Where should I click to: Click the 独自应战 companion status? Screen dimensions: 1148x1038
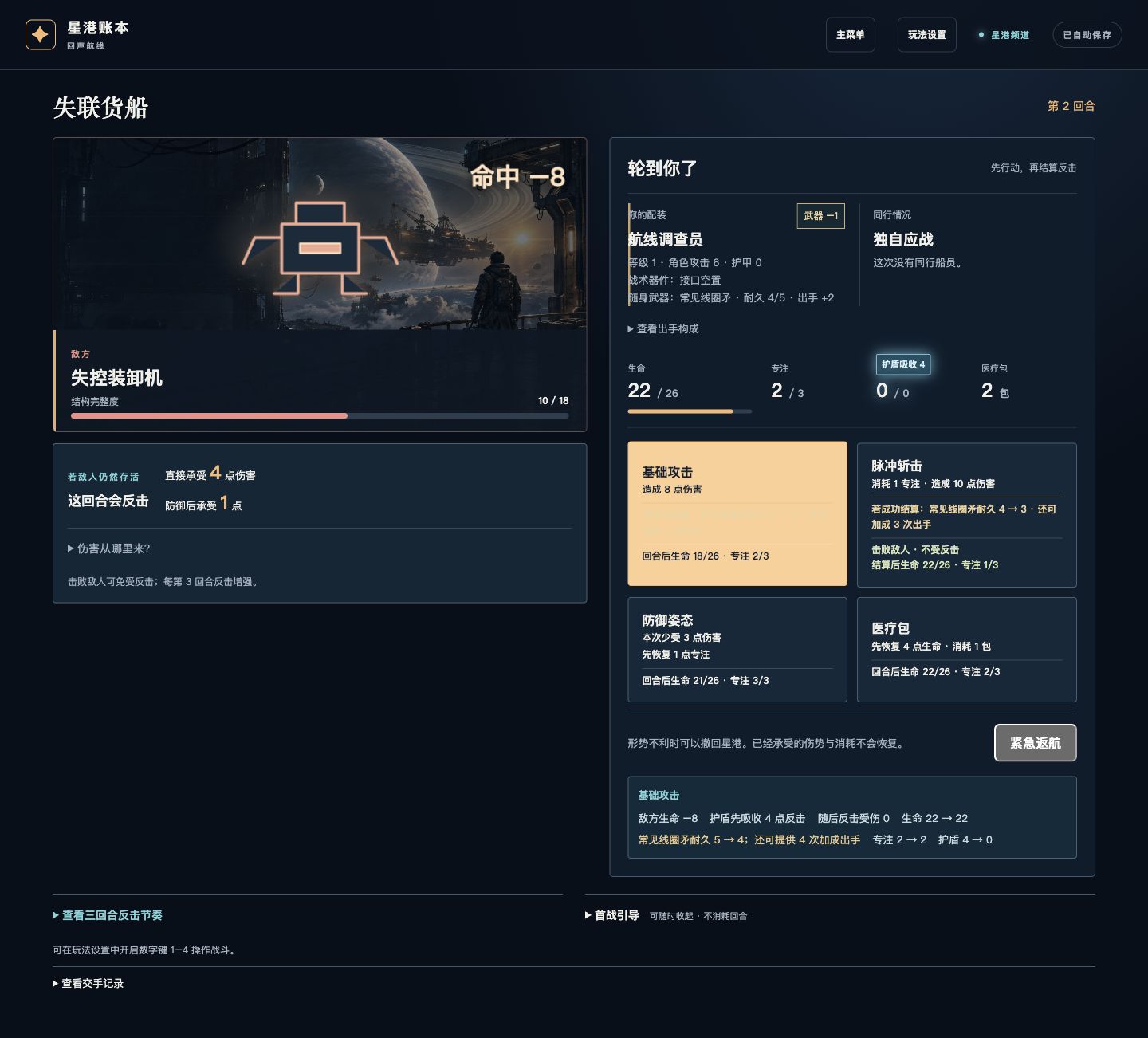tap(903, 239)
